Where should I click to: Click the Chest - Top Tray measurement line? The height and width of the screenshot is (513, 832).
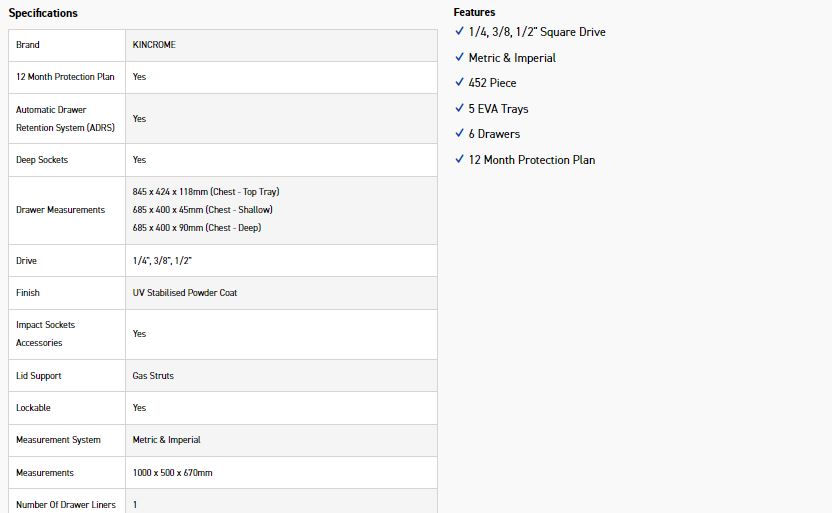(x=212, y=191)
